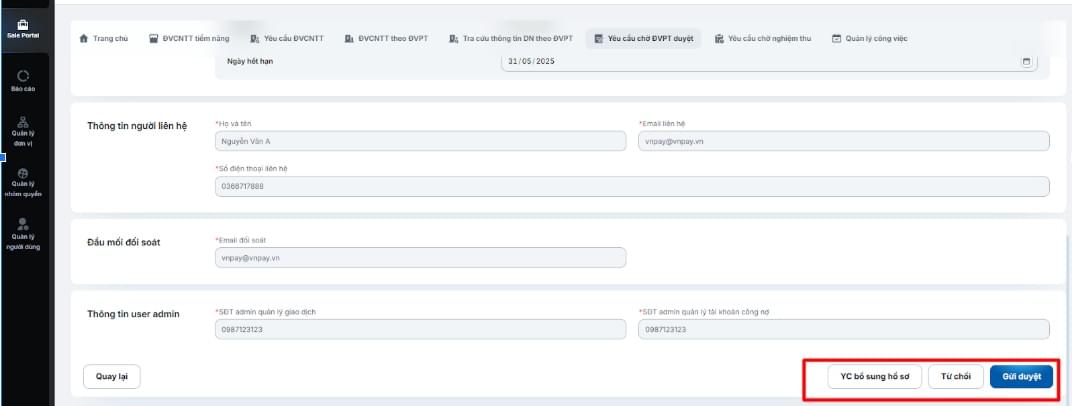The height and width of the screenshot is (406, 1072).
Task: Select Tra cứu thông tin DN tab
Action: (511, 38)
